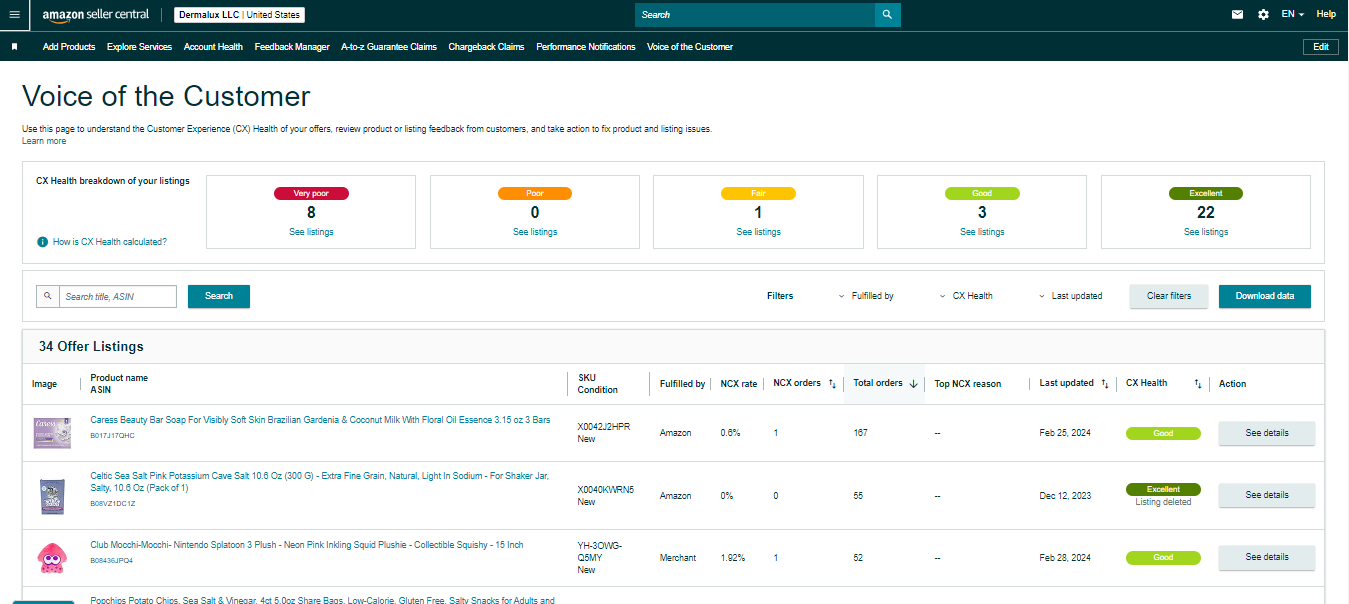Open Chargeback Claims
The height and width of the screenshot is (604, 1349).
[x=486, y=47]
